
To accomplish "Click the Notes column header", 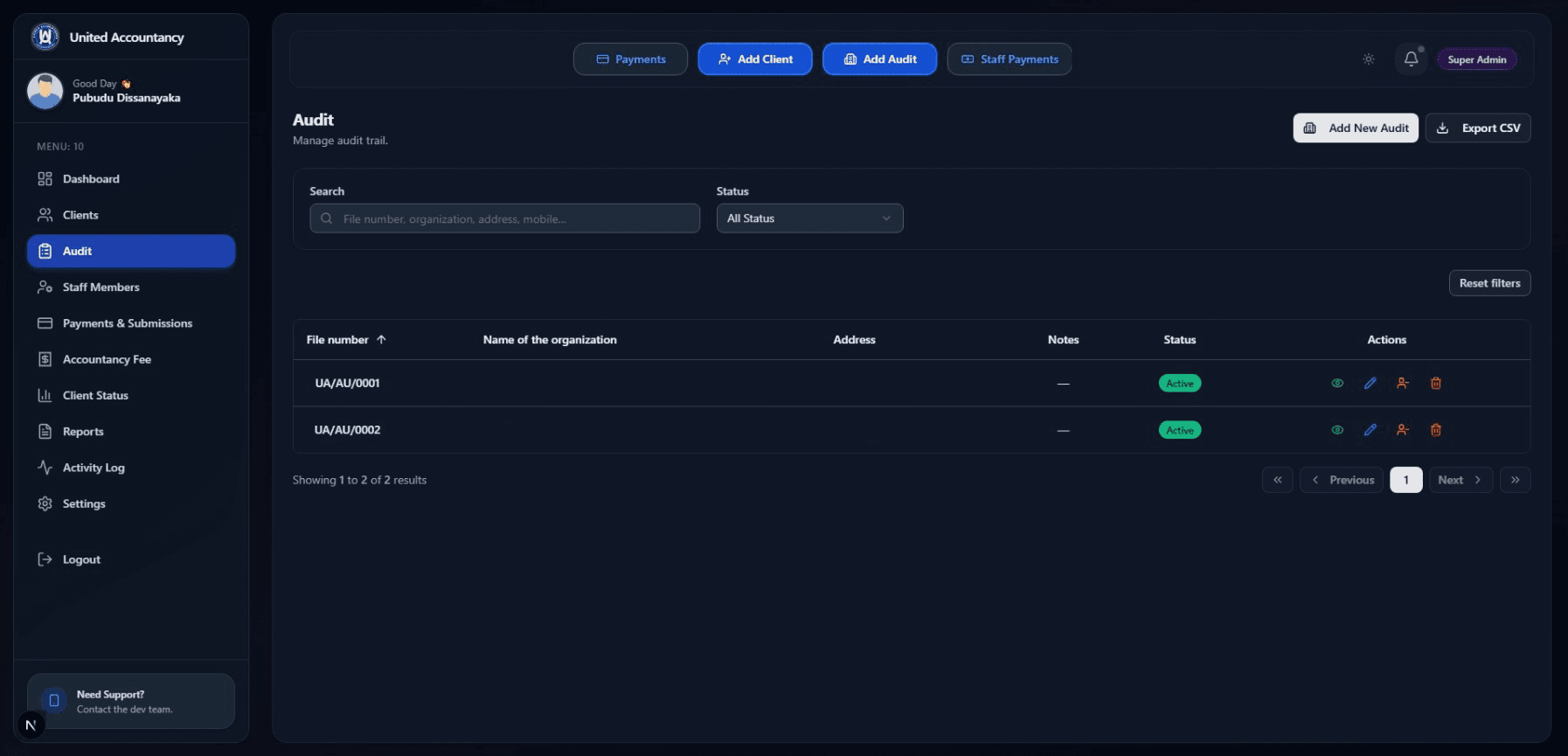I will 1063,340.
